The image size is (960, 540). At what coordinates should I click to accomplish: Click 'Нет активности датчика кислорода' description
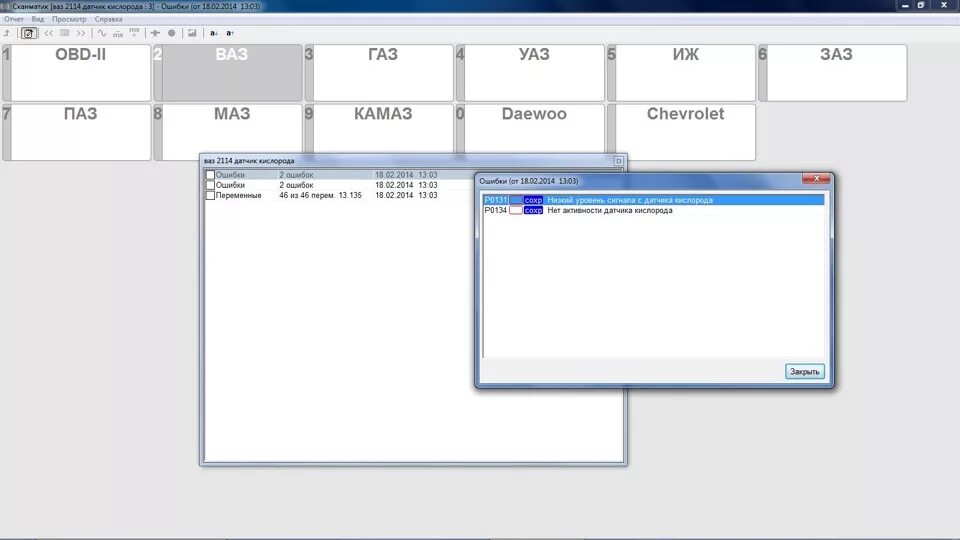pos(610,211)
